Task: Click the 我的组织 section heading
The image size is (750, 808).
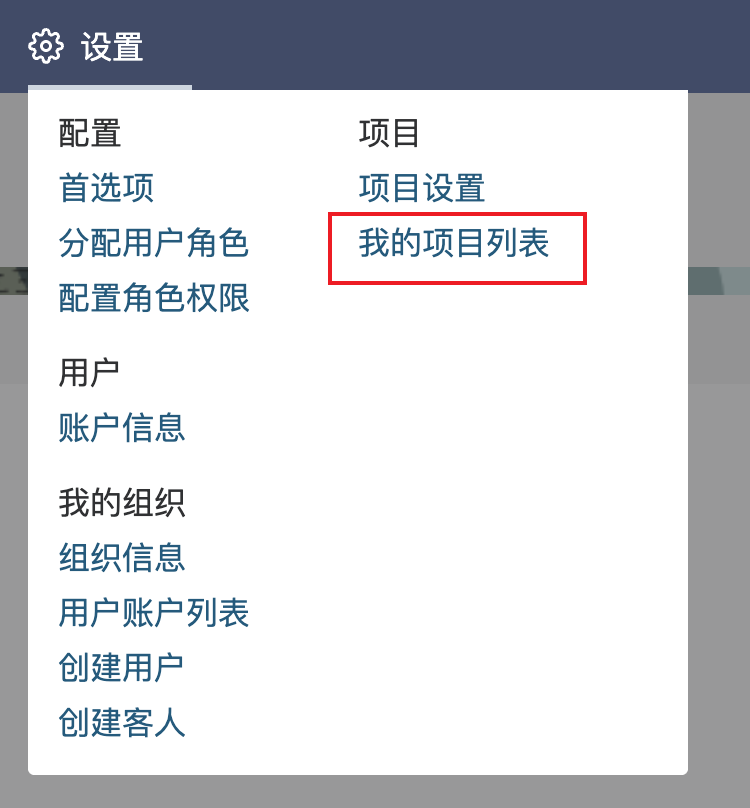Action: coord(122,502)
